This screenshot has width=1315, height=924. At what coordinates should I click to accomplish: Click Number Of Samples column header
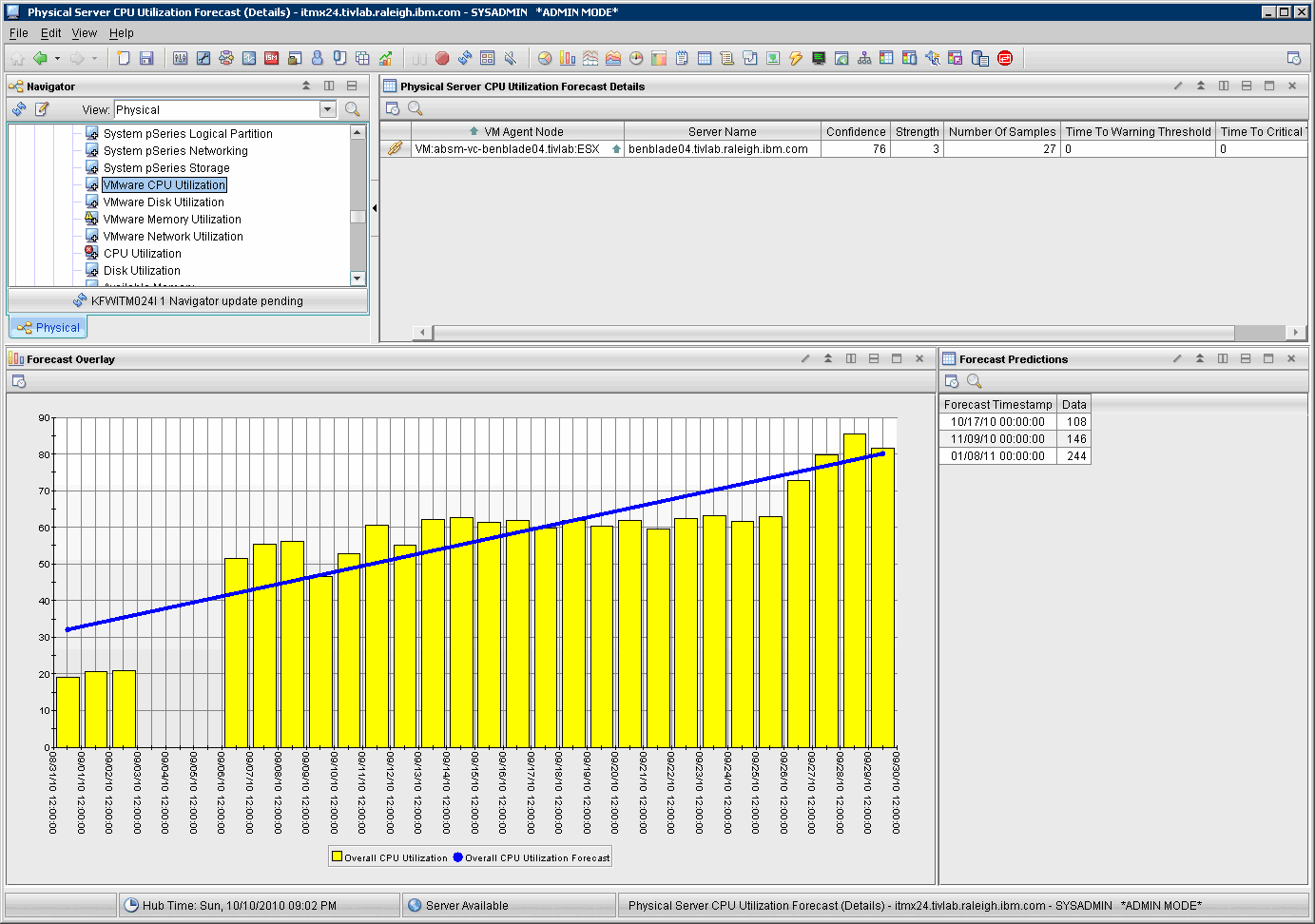(x=1002, y=132)
